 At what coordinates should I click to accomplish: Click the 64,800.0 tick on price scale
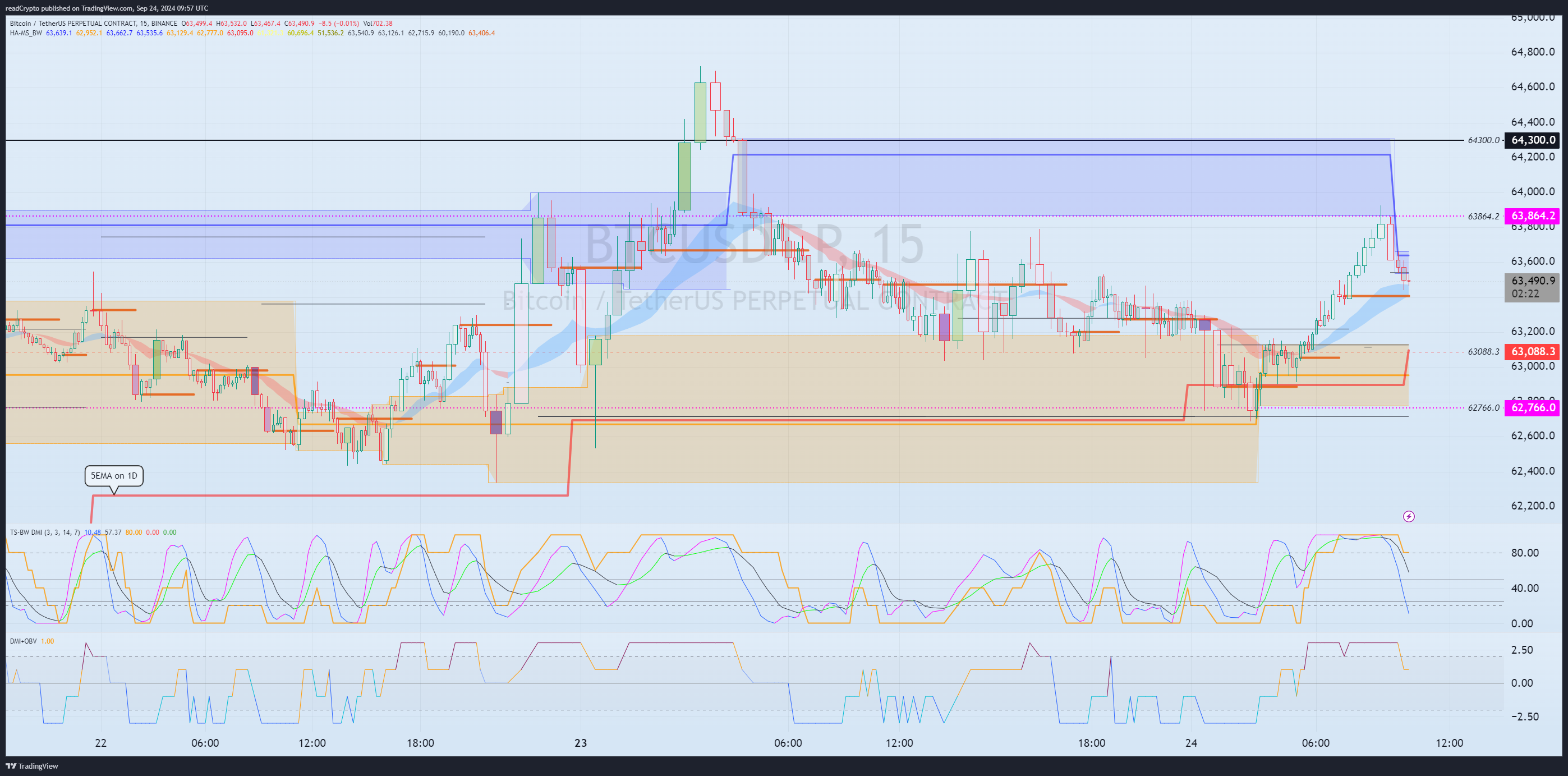pos(1533,52)
